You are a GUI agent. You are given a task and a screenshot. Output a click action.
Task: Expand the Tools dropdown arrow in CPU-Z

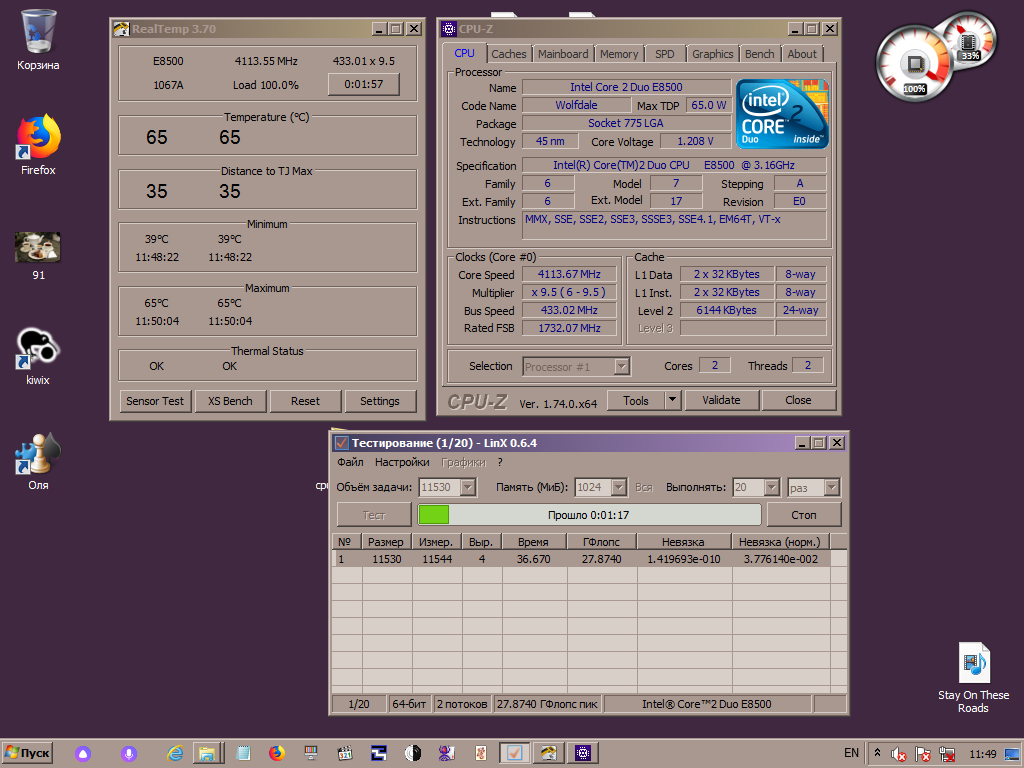(672, 400)
